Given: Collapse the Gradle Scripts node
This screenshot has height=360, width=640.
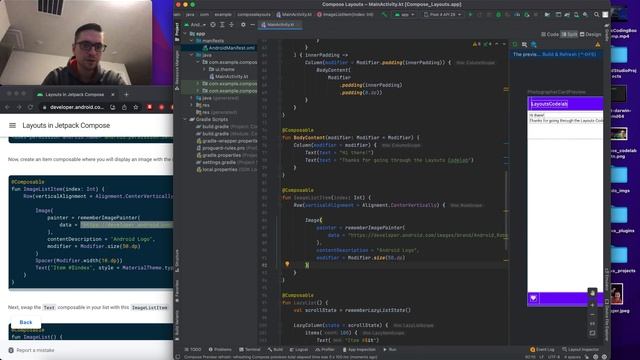Looking at the screenshot, I should 185,120.
